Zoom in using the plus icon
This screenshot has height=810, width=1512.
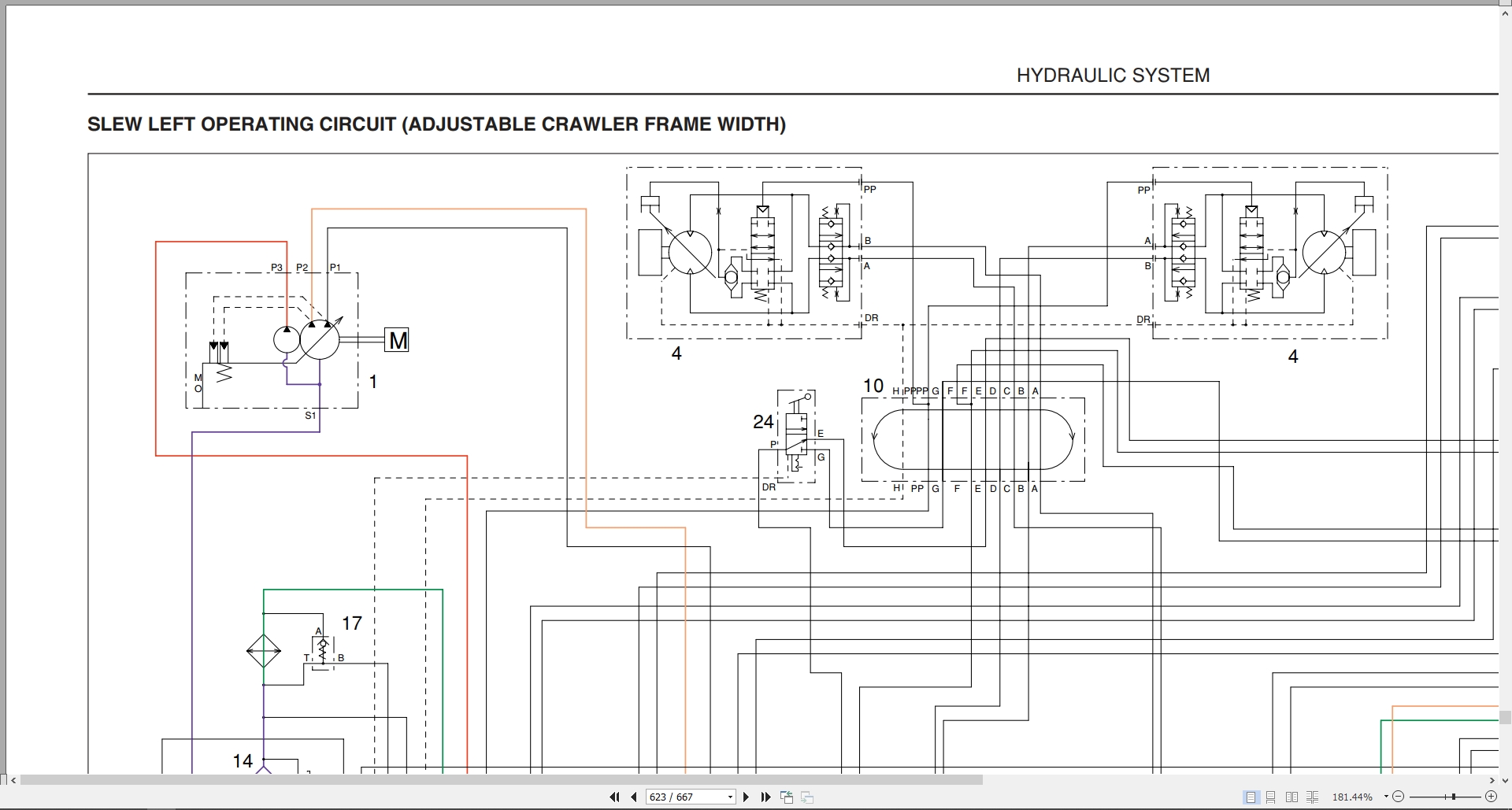[x=1491, y=797]
